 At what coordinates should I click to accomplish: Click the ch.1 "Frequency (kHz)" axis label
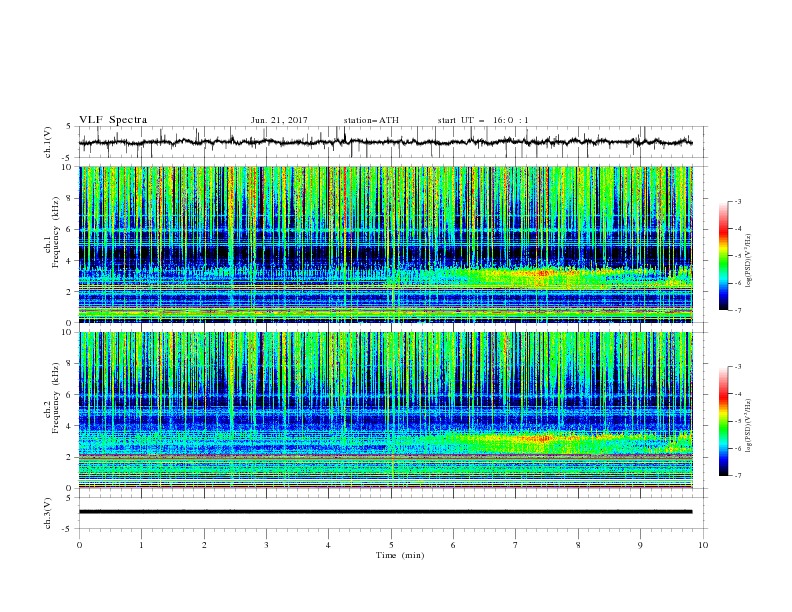tap(55, 230)
